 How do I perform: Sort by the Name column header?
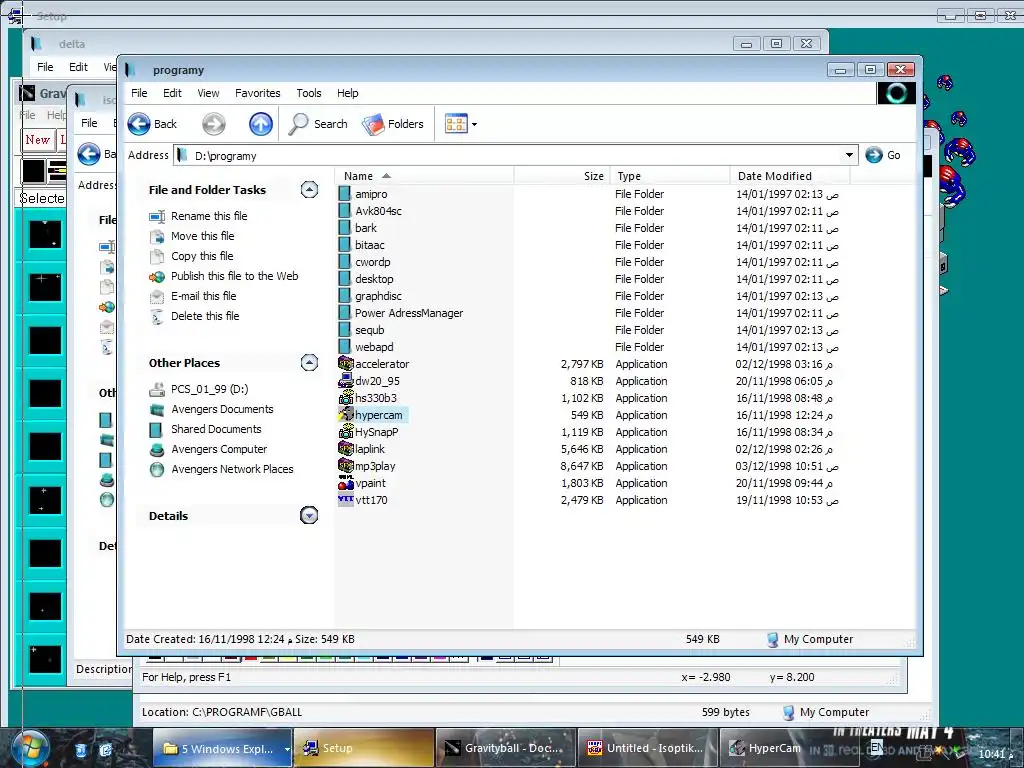coord(424,176)
